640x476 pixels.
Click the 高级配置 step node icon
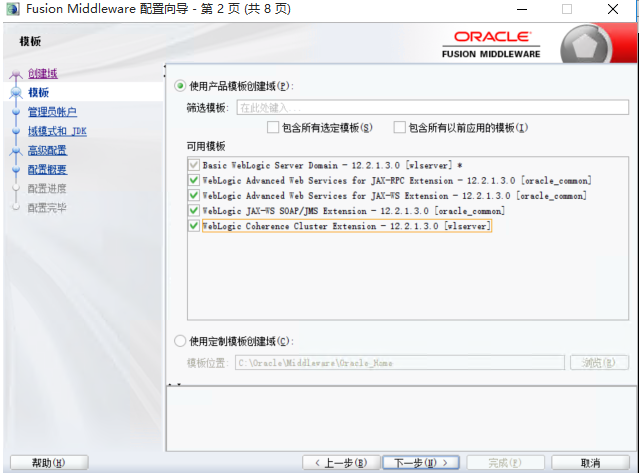[x=16, y=151]
